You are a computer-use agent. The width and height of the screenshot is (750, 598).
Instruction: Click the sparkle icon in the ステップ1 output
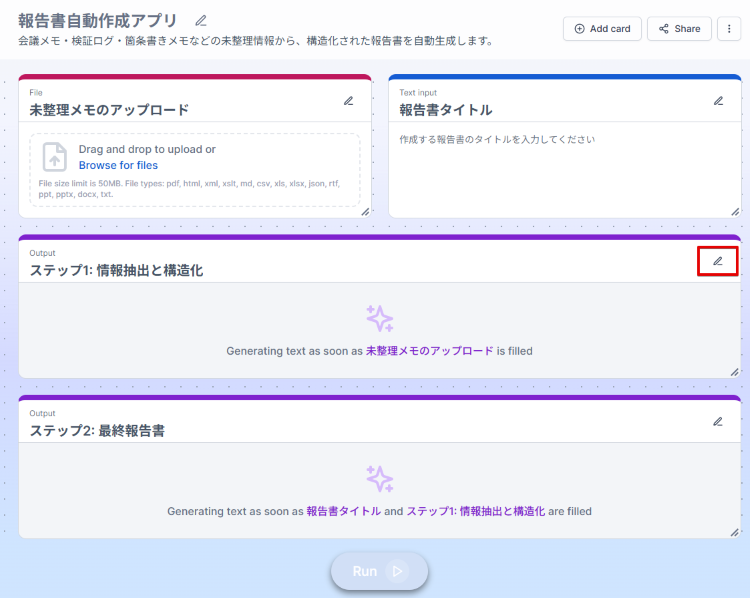point(380,318)
